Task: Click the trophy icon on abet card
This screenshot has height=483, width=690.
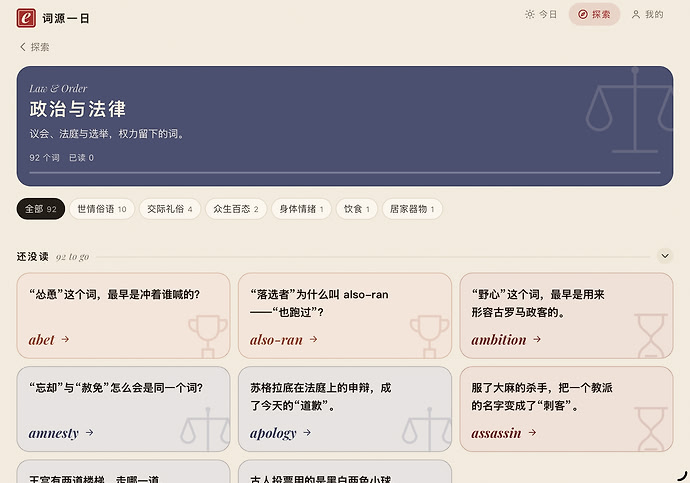Action: pos(208,336)
